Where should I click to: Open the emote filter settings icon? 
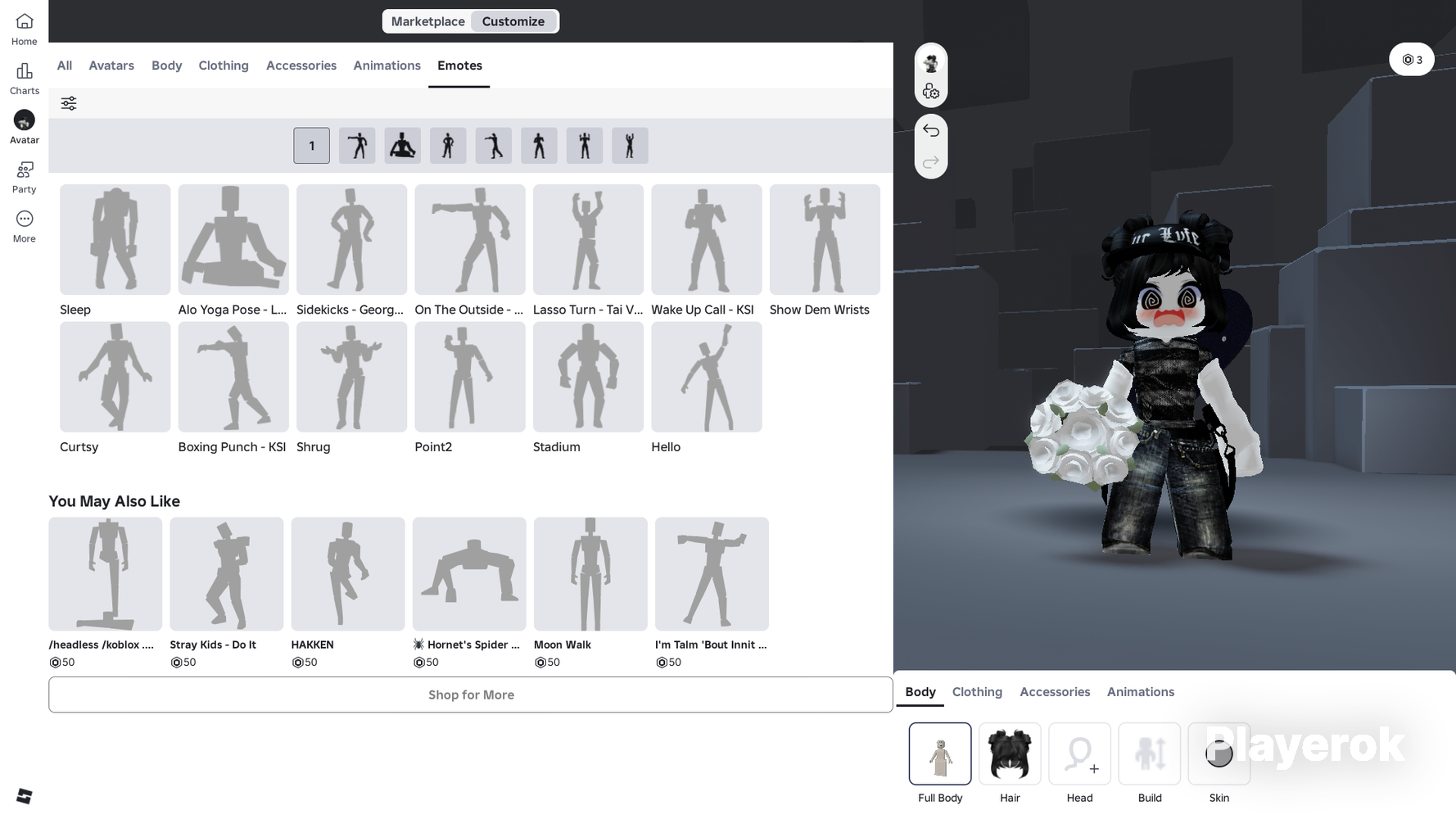(x=69, y=103)
